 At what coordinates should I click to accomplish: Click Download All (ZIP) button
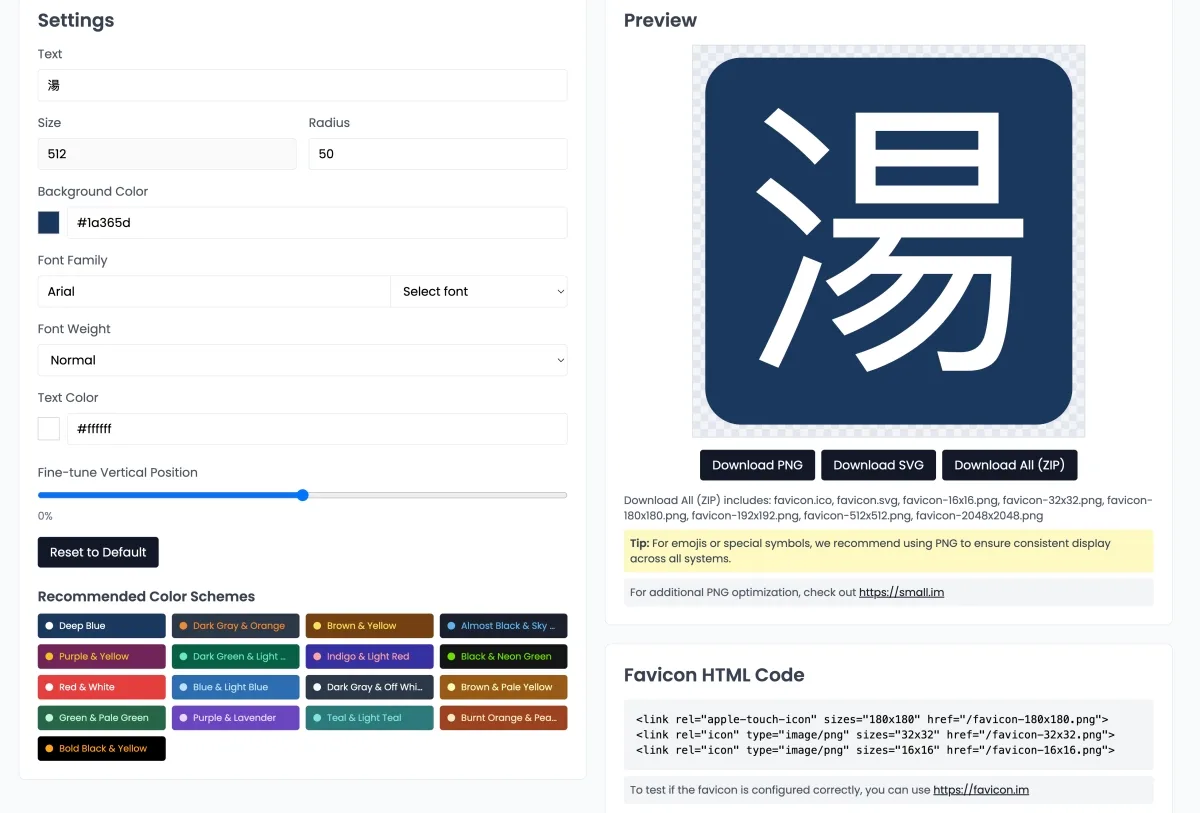1009,465
